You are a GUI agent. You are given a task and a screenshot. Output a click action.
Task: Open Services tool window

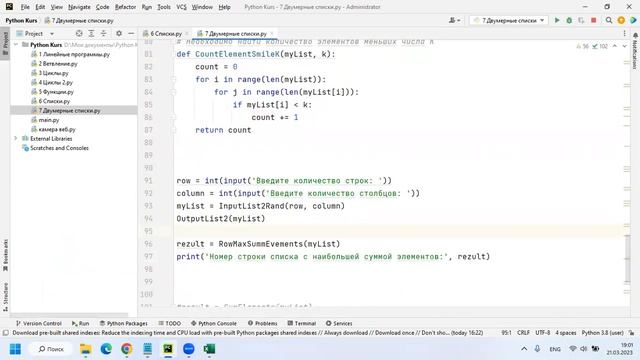click(339, 323)
